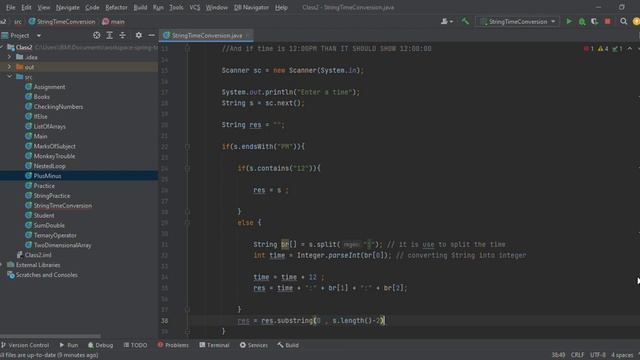Open the Services tool window
The height and width of the screenshot is (360, 640).
point(253,345)
